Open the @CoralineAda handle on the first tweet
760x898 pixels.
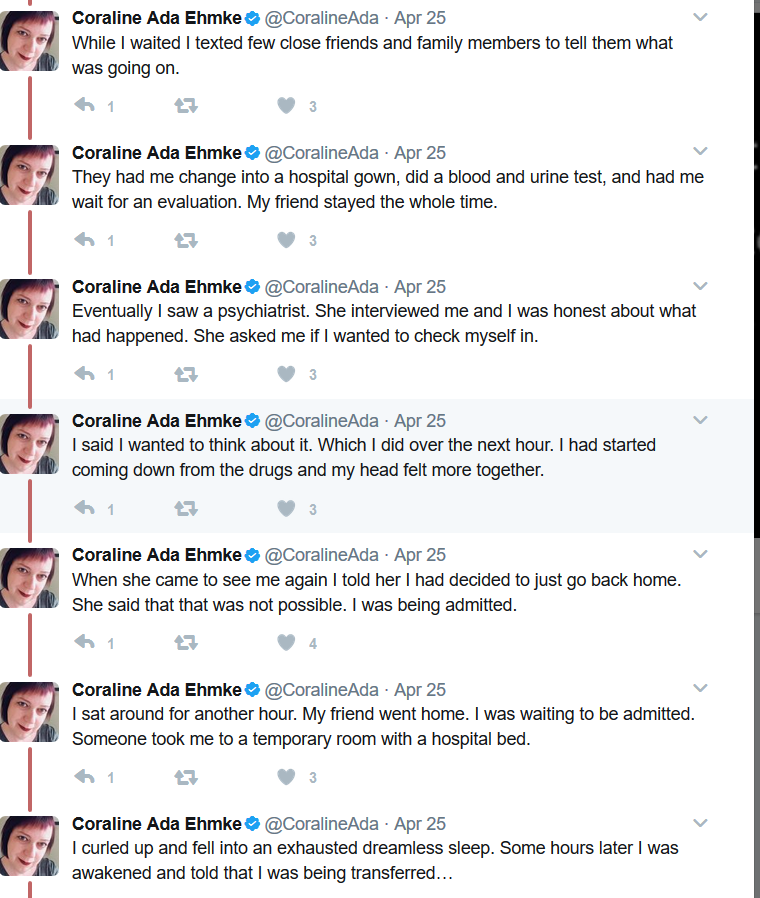(x=321, y=18)
